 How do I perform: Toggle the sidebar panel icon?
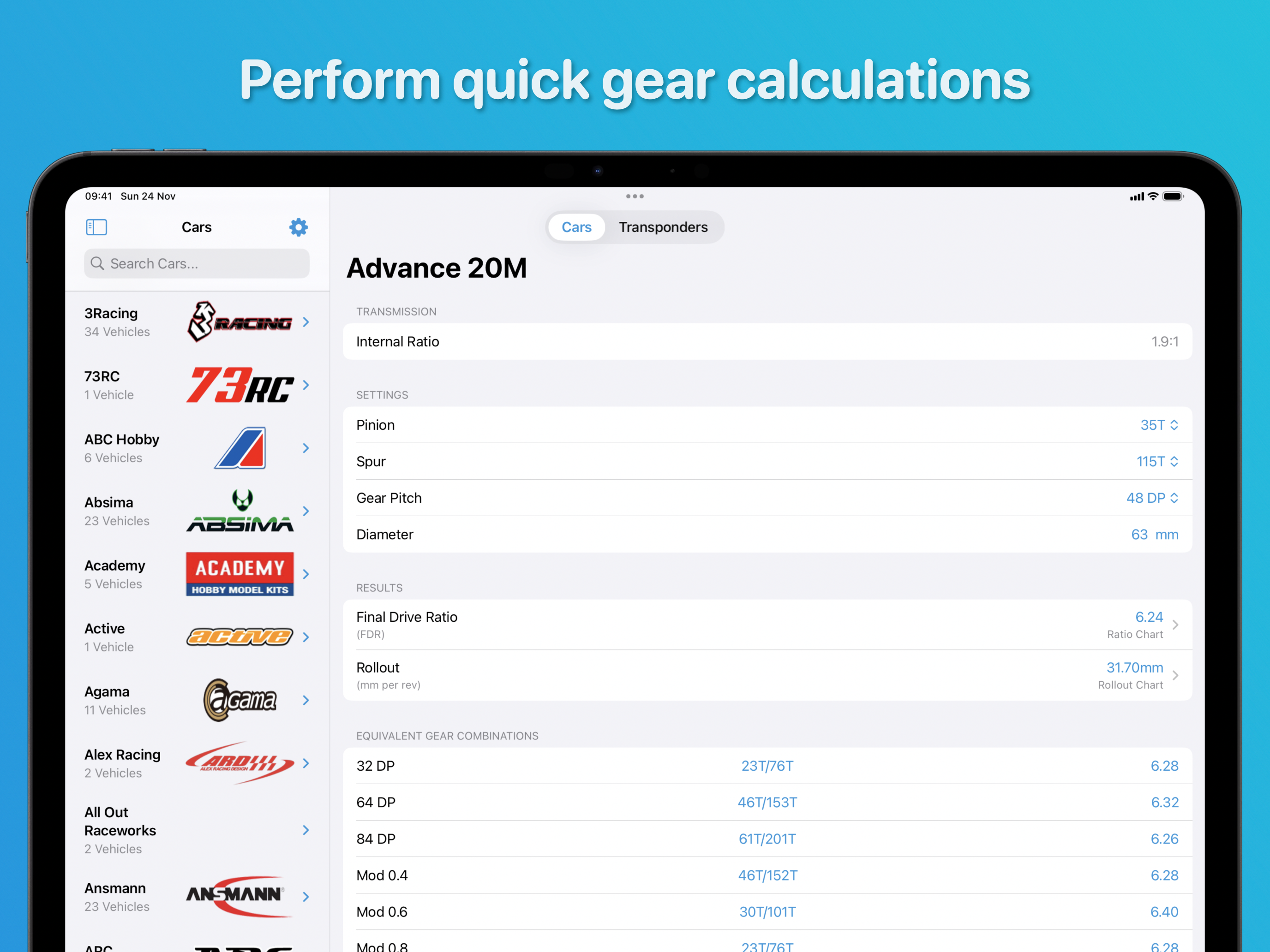click(x=96, y=227)
